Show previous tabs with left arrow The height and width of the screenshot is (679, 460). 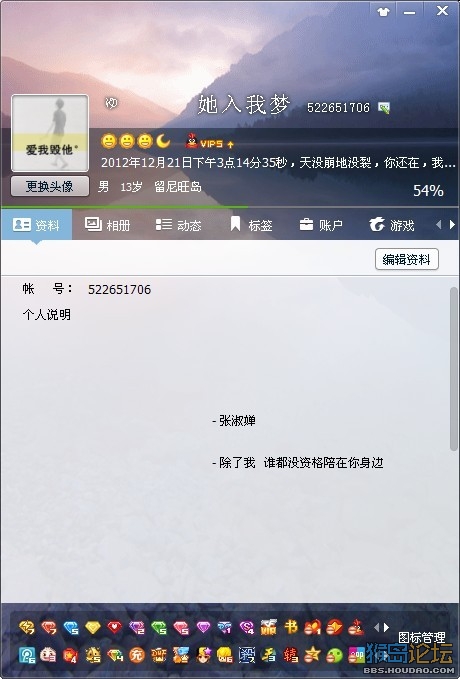(x=439, y=225)
